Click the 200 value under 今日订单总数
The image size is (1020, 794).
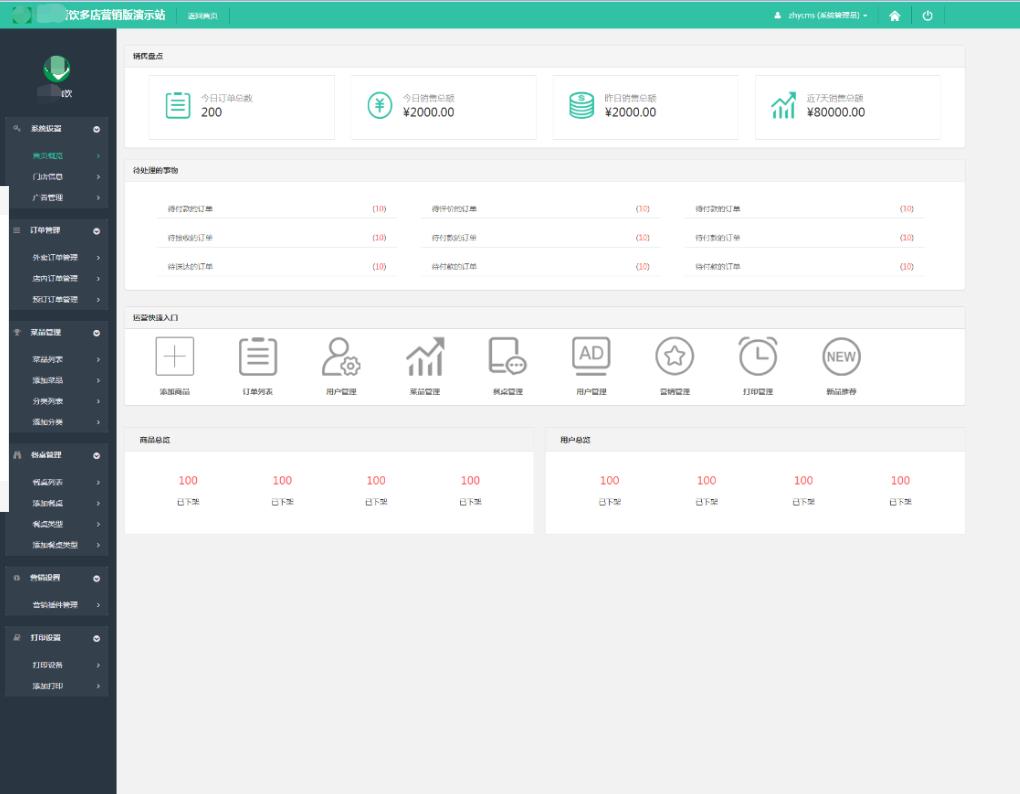pyautogui.click(x=211, y=112)
